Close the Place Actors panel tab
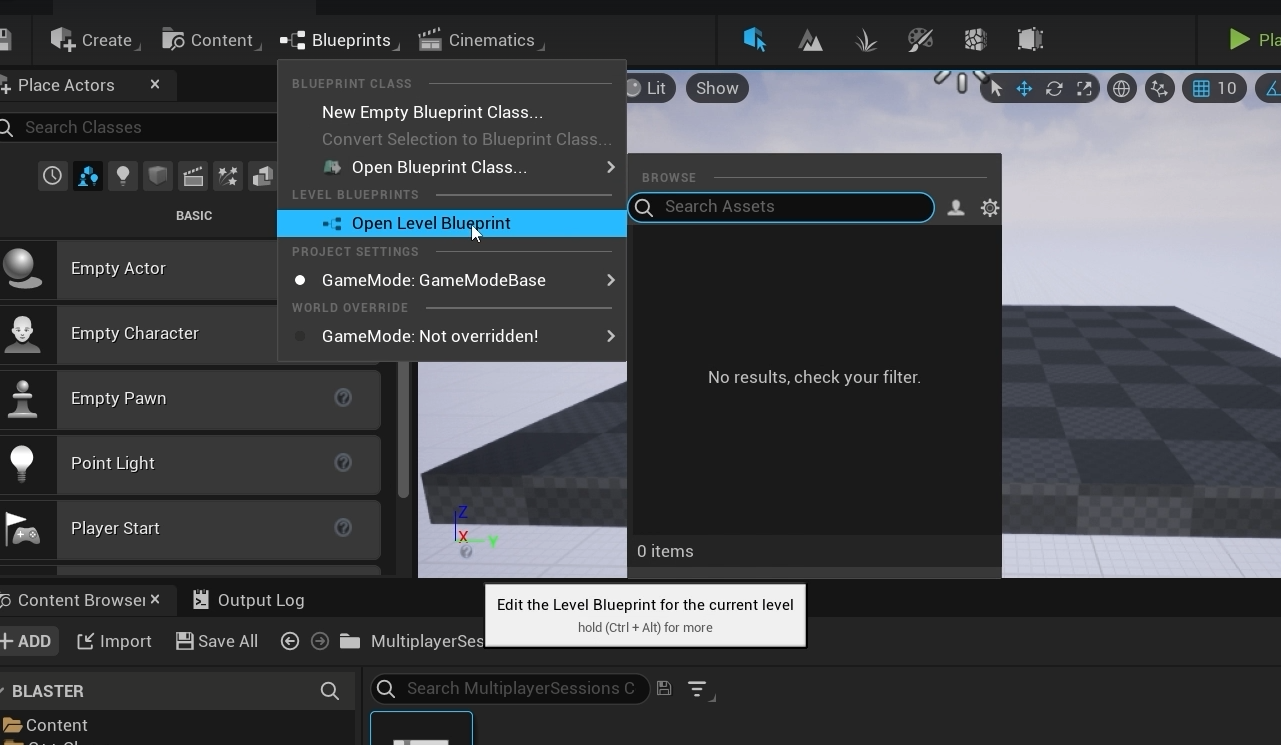Screen dimensions: 1281x745 point(155,85)
